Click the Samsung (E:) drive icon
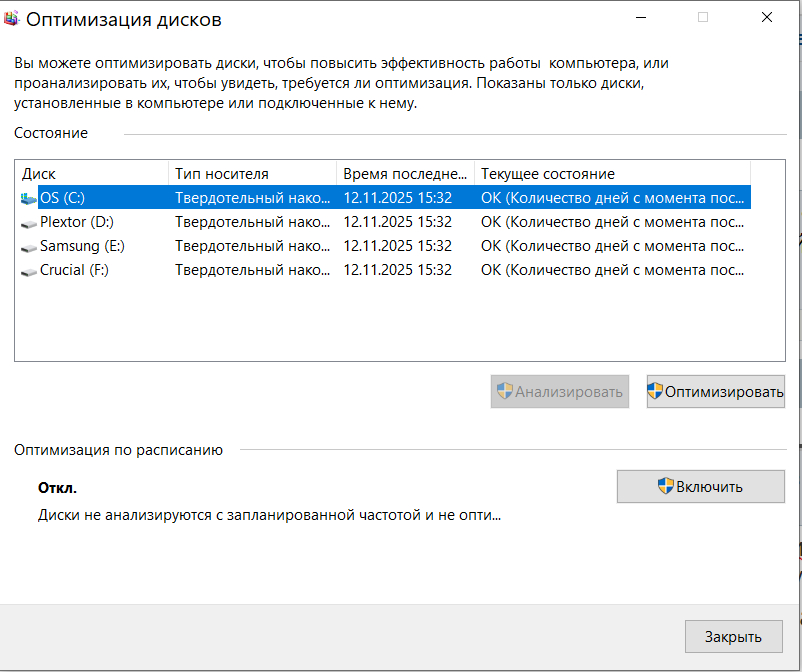Image resolution: width=802 pixels, height=672 pixels. [29, 247]
